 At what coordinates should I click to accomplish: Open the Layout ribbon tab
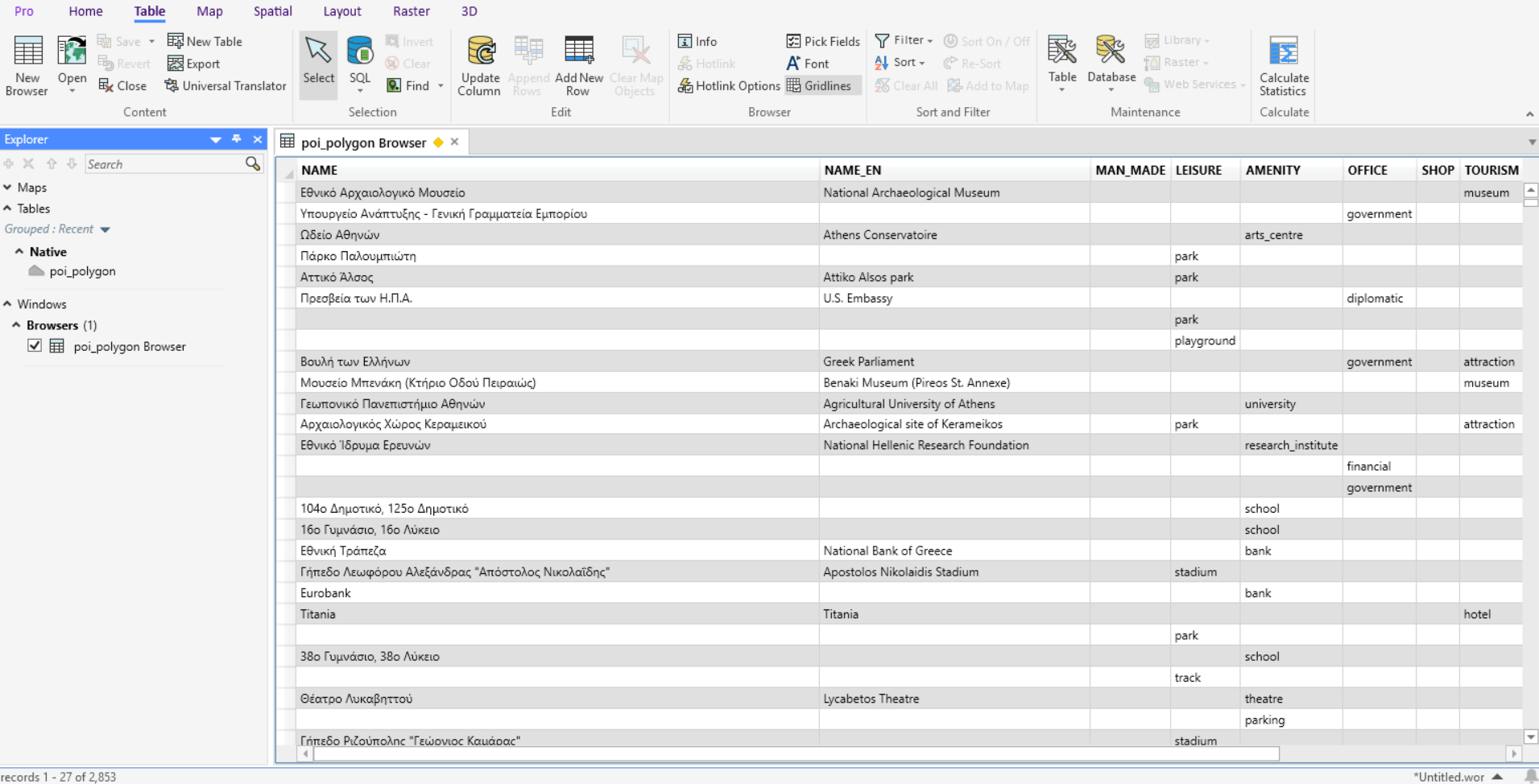pos(341,11)
